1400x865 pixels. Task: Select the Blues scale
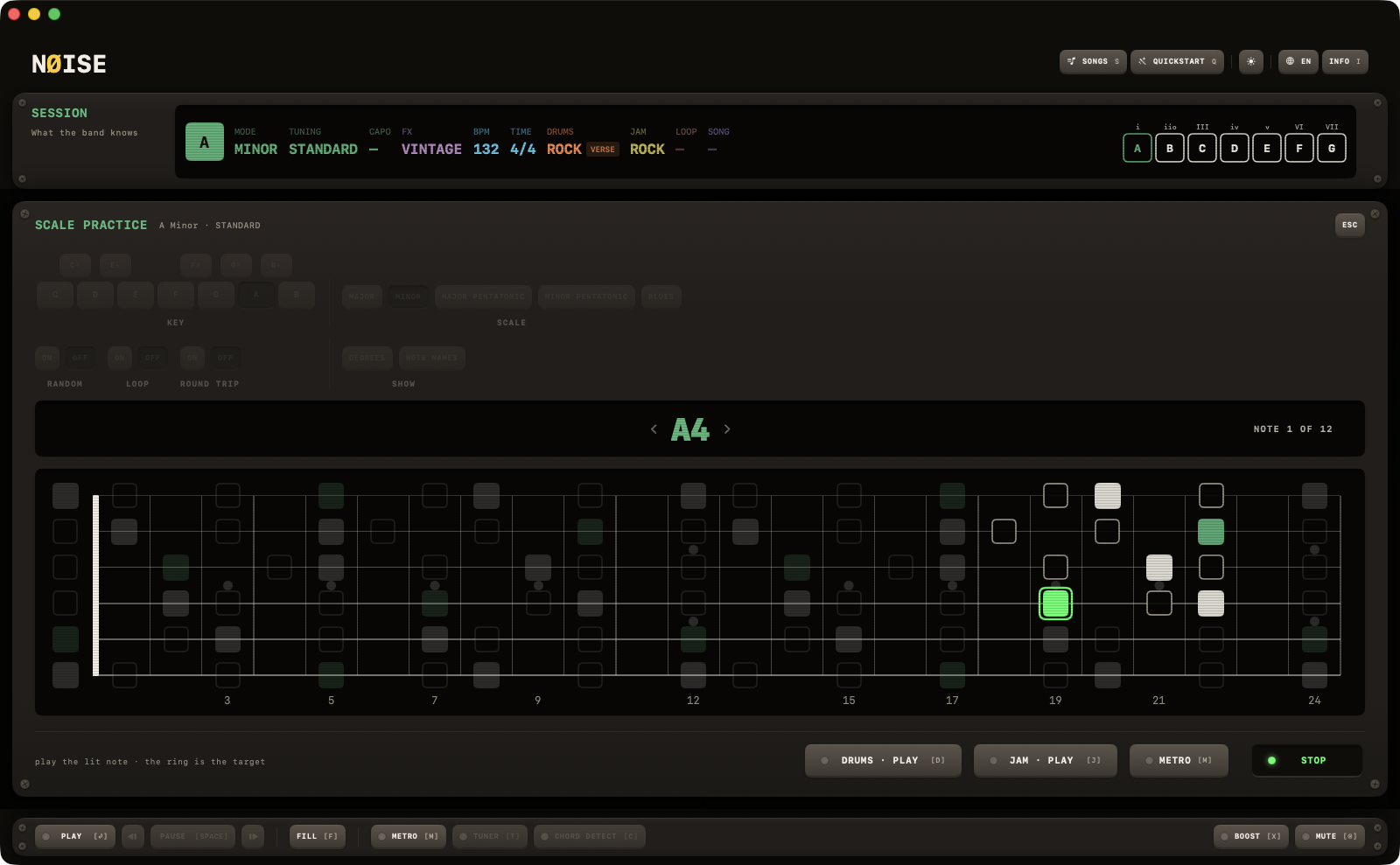661,296
